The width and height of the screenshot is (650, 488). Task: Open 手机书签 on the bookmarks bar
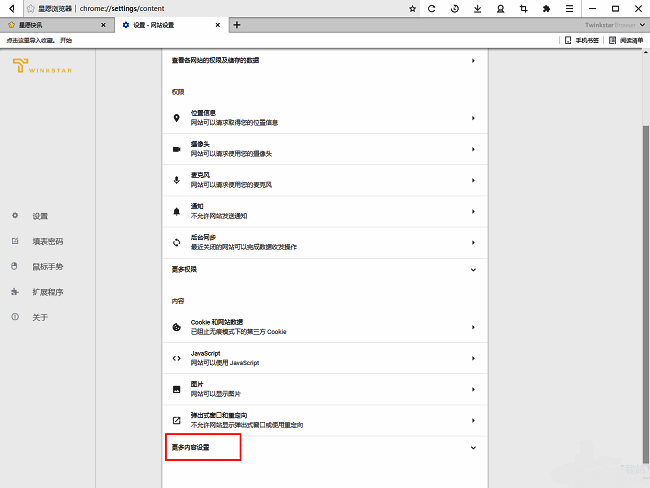point(582,41)
